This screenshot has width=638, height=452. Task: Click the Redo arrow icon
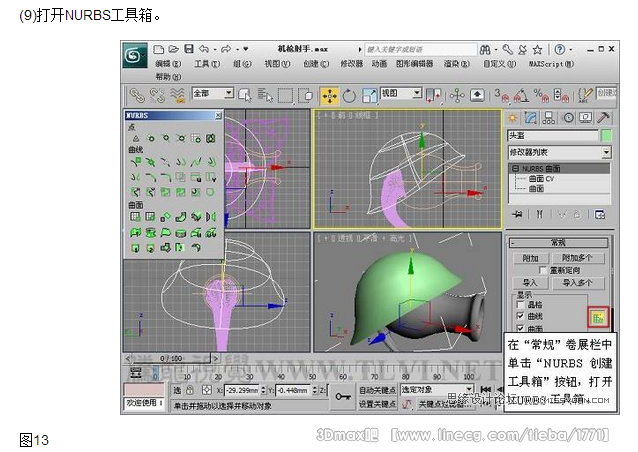click(x=226, y=49)
